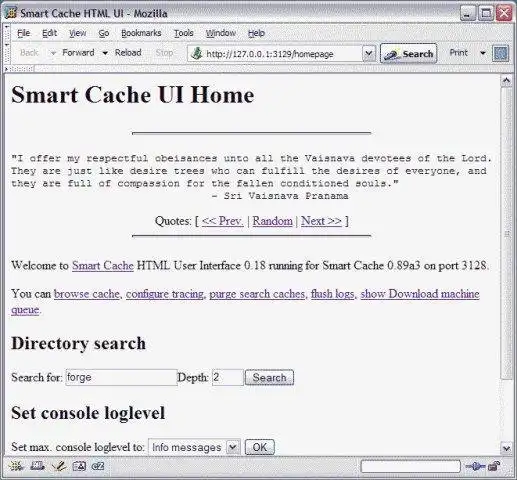Image resolution: width=517 pixels, height=480 pixels.
Task: Click the Print toolbar button
Action: click(459, 53)
